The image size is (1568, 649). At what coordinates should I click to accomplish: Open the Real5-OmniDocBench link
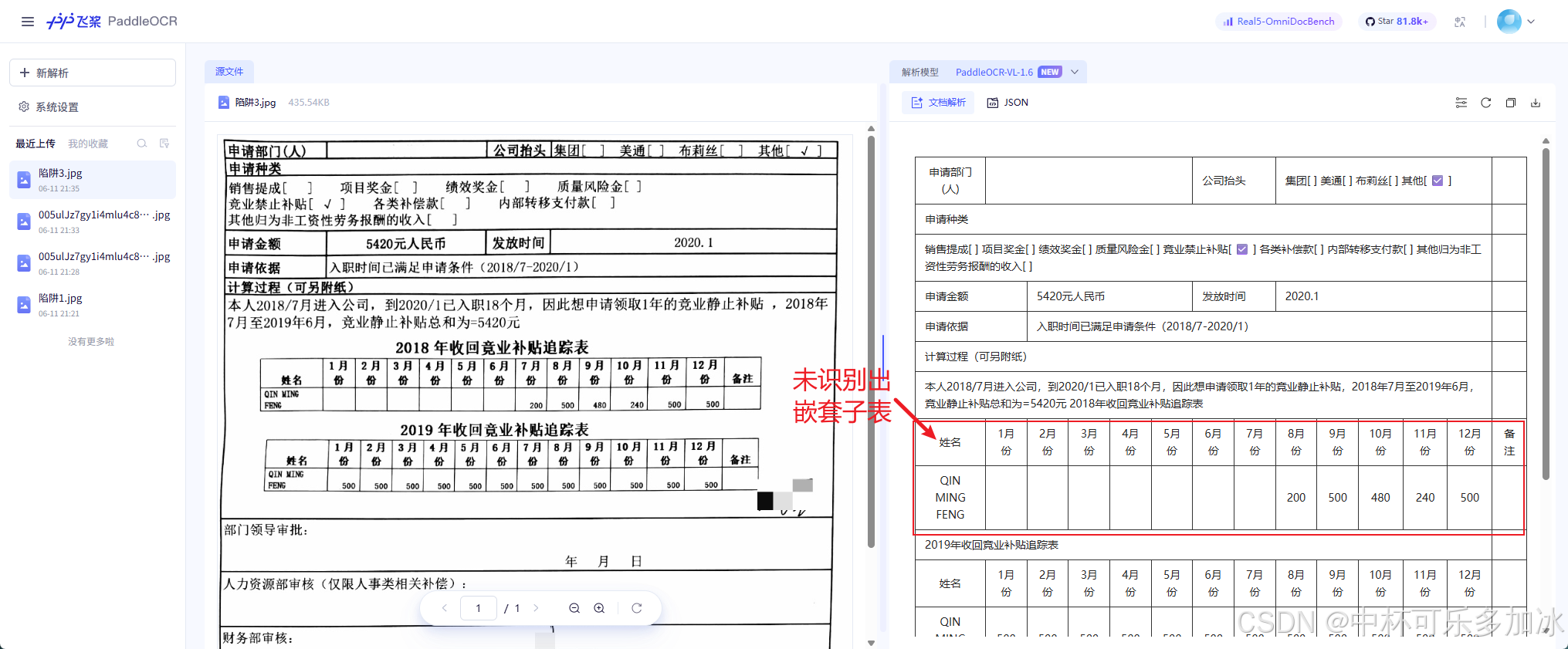(x=1279, y=22)
